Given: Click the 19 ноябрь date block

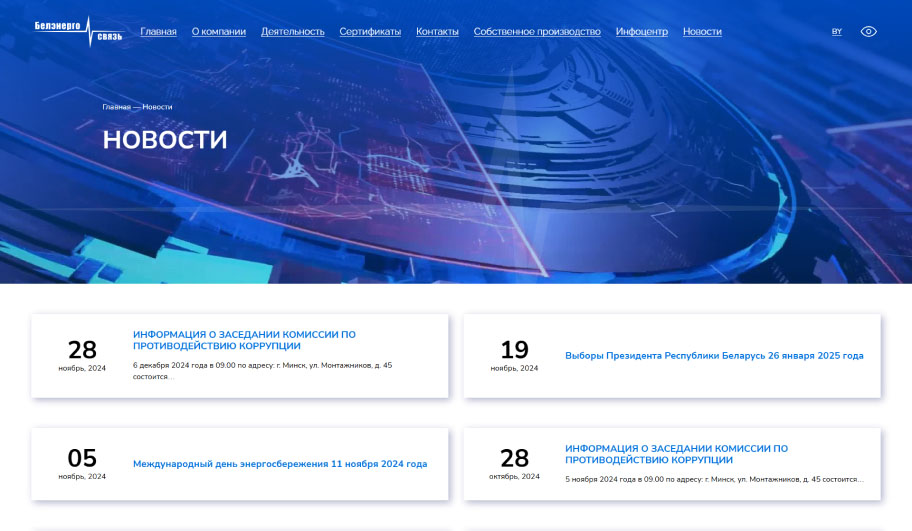Looking at the screenshot, I should (x=514, y=355).
